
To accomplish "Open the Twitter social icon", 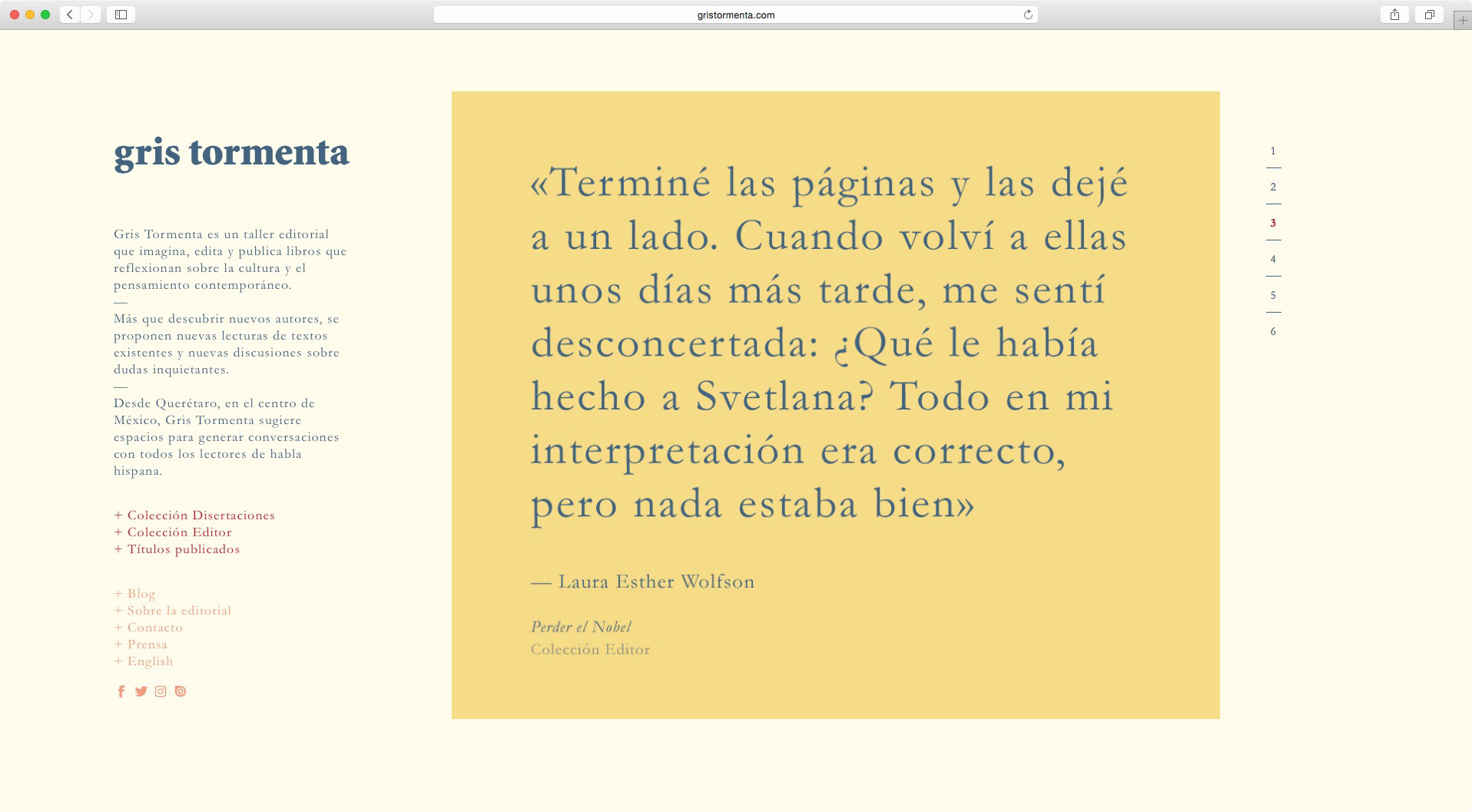I will coord(141,691).
